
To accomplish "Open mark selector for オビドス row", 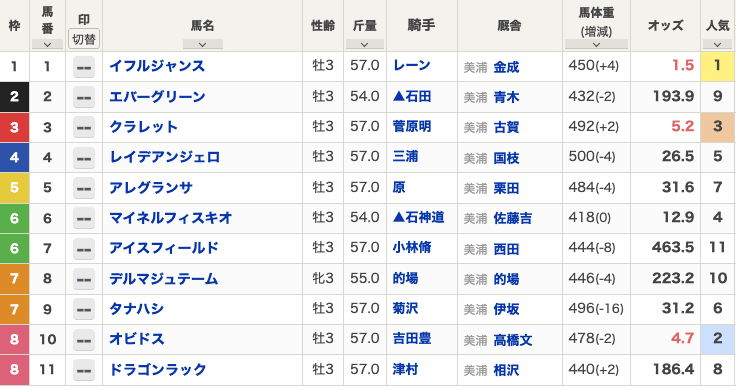I will click(x=84, y=340).
